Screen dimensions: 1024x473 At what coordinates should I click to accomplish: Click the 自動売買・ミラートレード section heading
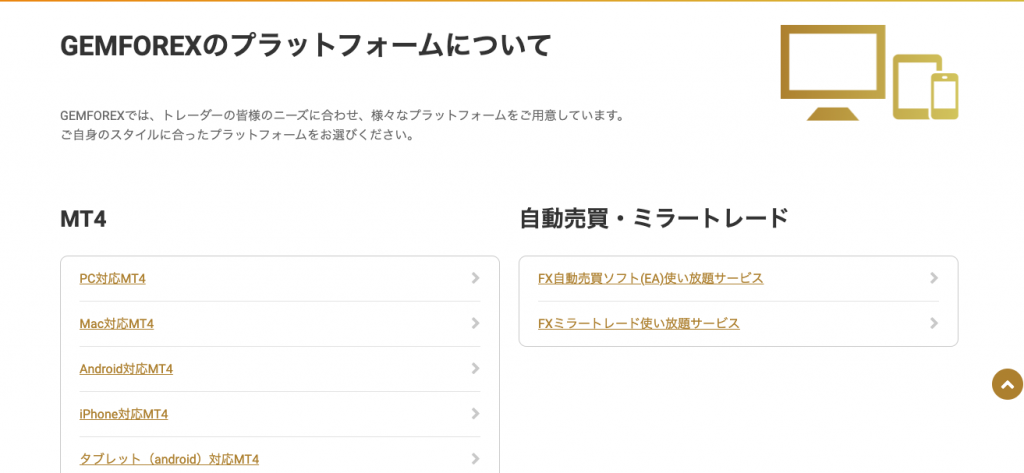653,218
